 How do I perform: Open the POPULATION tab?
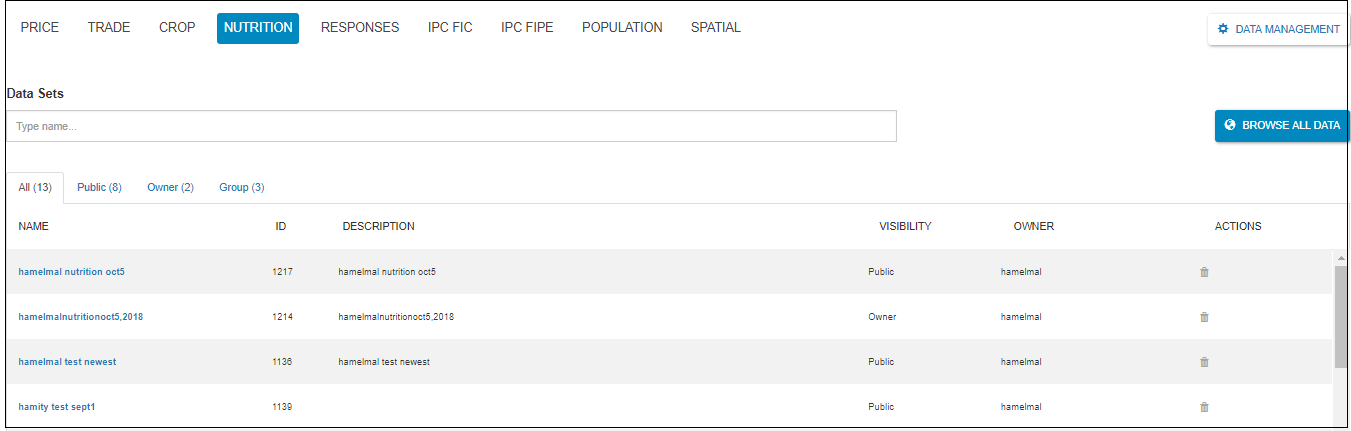[x=622, y=28]
